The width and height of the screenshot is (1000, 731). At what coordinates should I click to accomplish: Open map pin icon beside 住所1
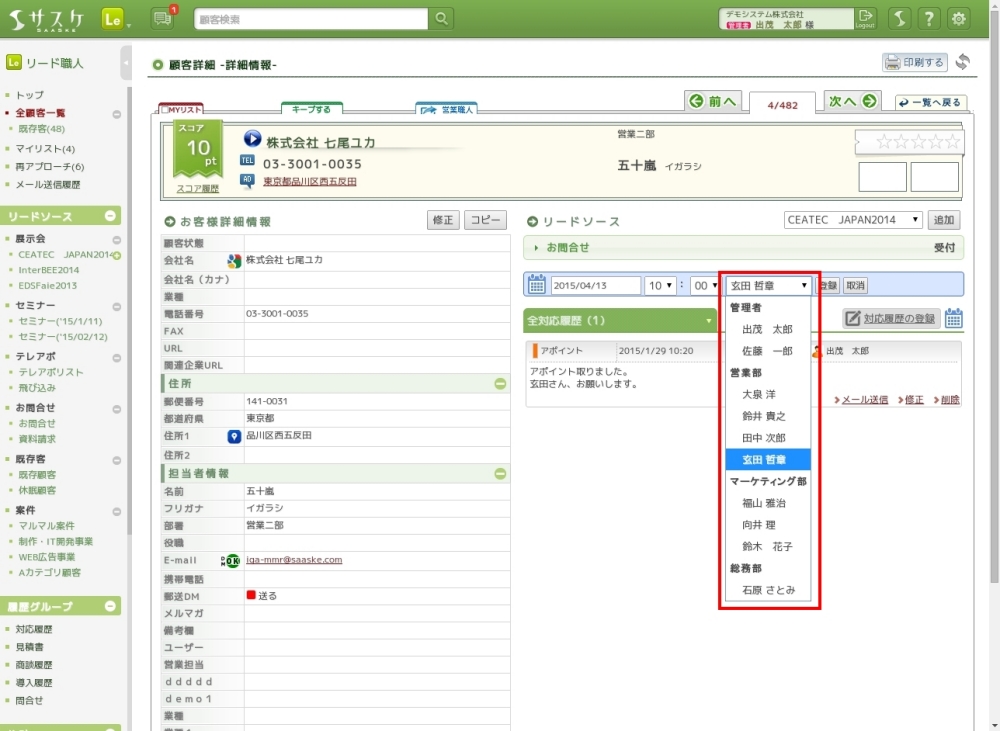click(234, 436)
